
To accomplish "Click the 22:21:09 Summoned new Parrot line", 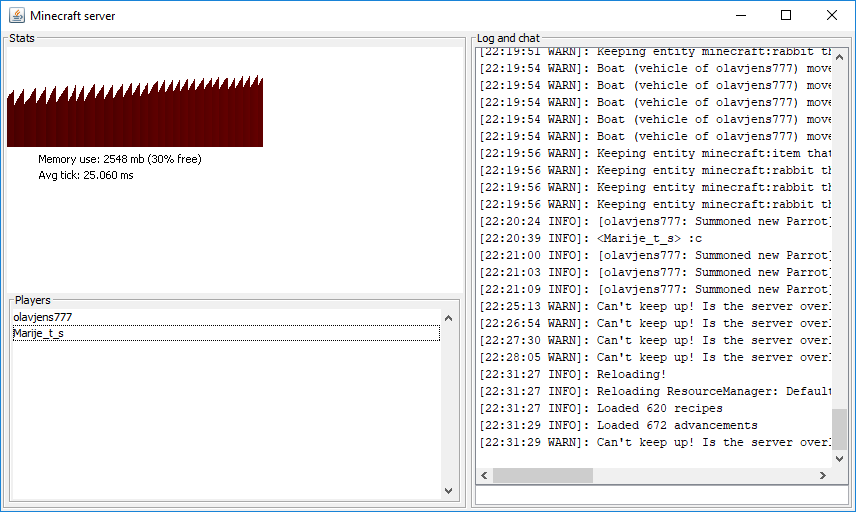I will 655,289.
